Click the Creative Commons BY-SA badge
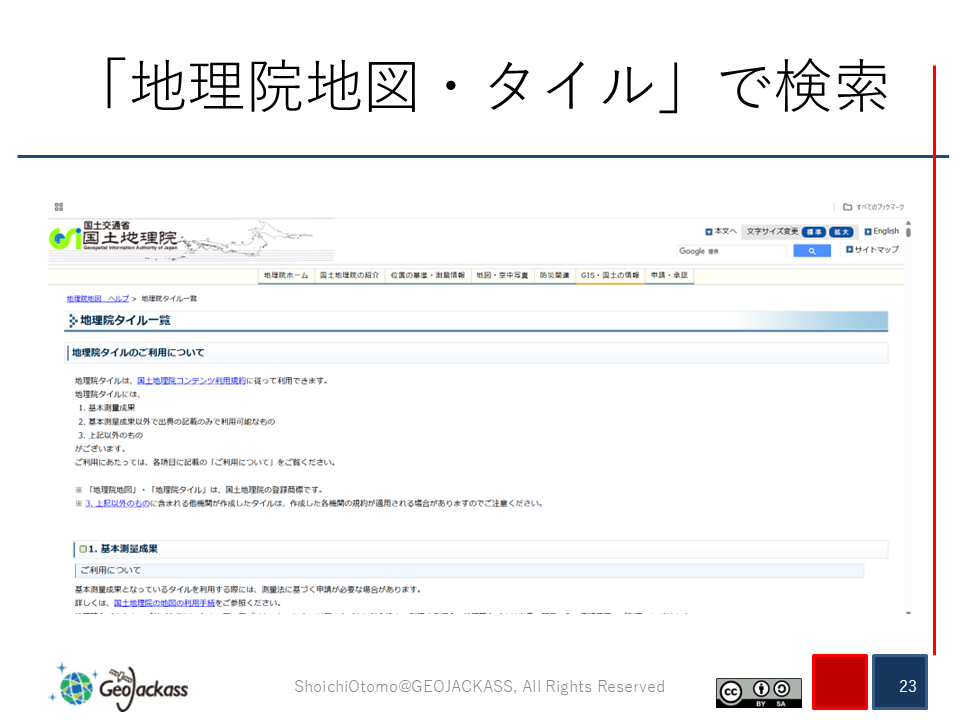 pos(758,691)
